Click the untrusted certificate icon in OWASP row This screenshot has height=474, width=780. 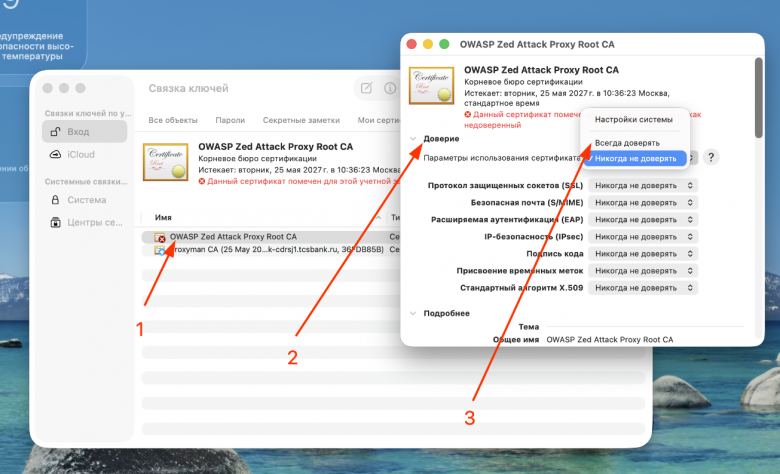coord(160,237)
